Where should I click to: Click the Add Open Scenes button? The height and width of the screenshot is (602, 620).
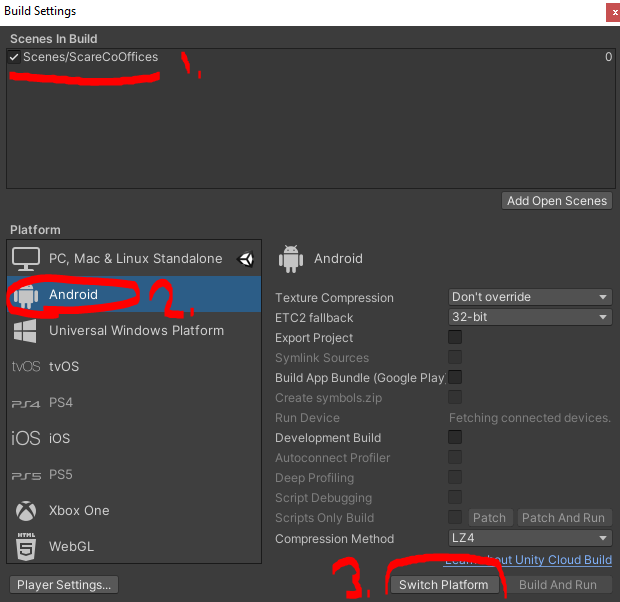(557, 201)
